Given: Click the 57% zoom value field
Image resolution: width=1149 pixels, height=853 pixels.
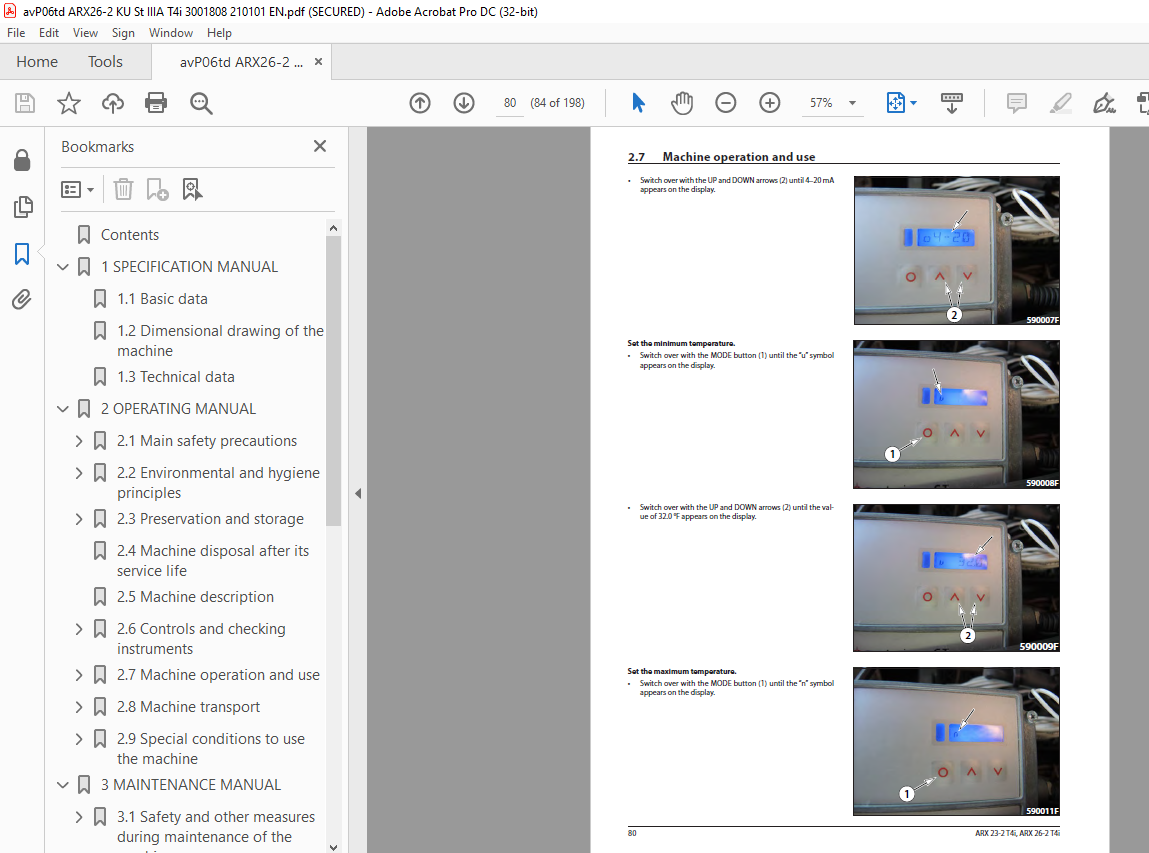Looking at the screenshot, I should (x=821, y=103).
